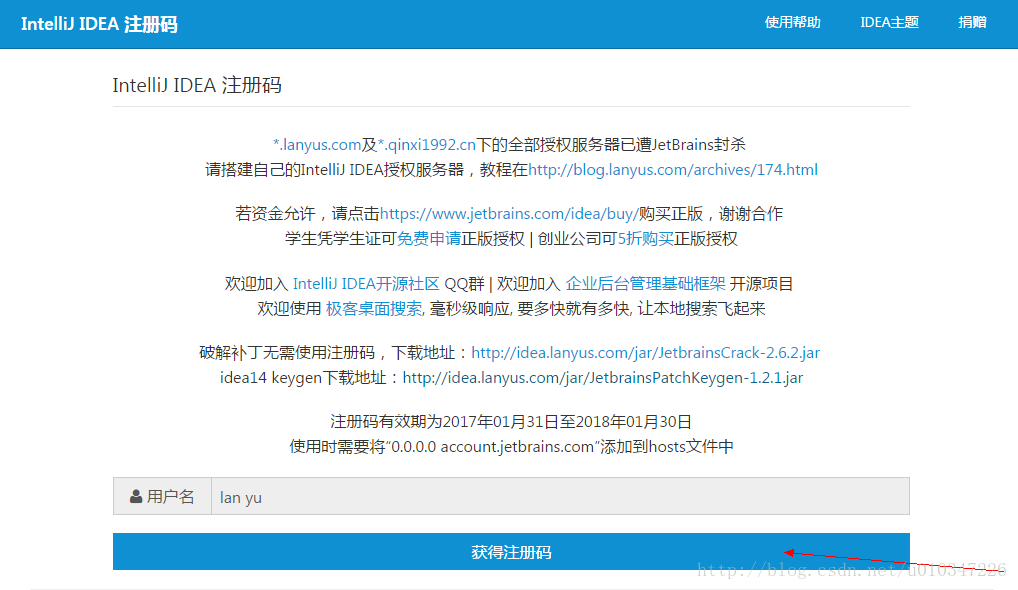Click the 注册码有效期 date range text
The height and width of the screenshot is (590, 1018).
[x=511, y=422]
